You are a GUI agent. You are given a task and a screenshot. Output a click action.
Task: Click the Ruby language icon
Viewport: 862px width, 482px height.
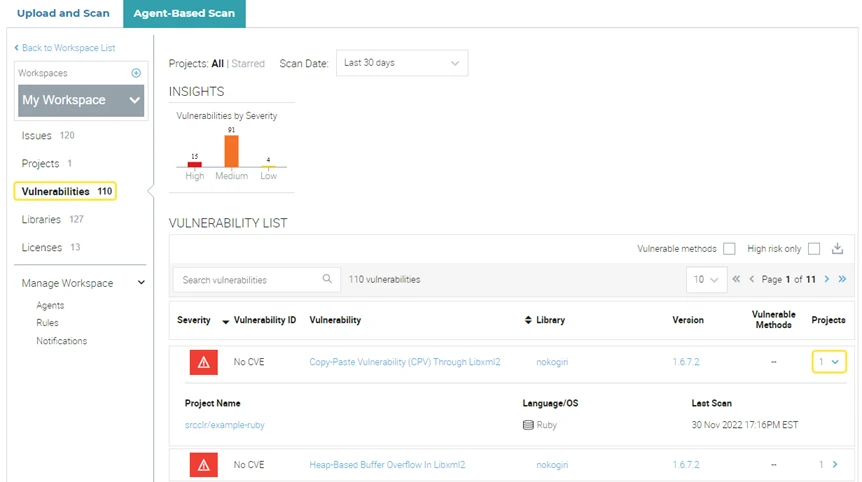point(528,425)
